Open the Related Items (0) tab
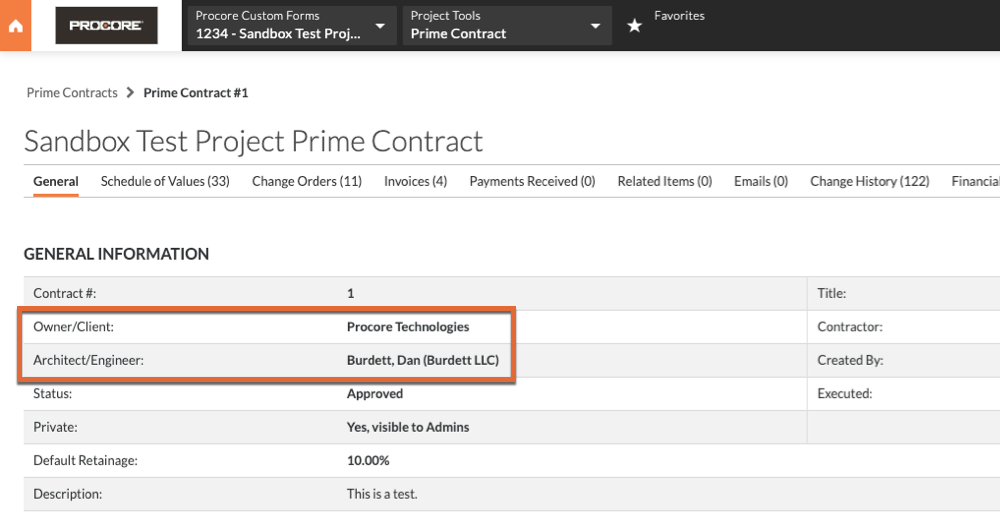The width and height of the screenshot is (1000, 515). [665, 182]
